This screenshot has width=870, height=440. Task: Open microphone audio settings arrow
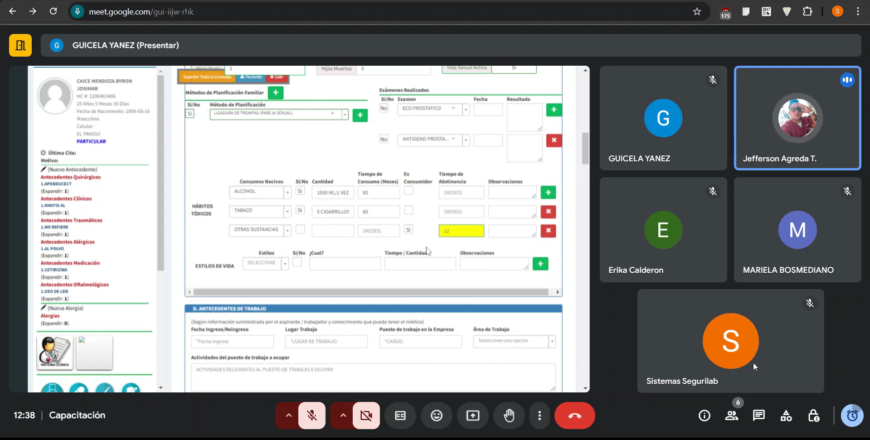tap(288, 415)
